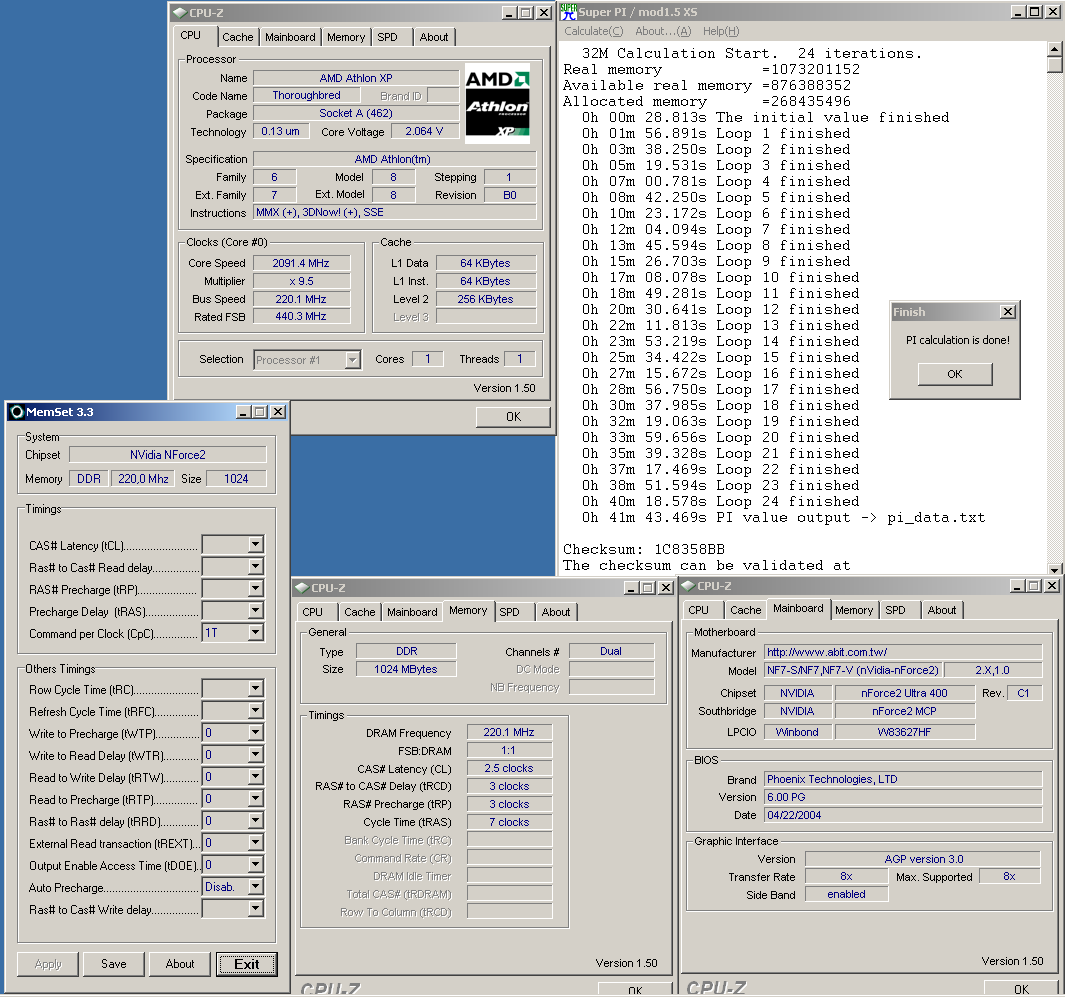Switch to Mainboard tab in top CPU-Z

pos(290,37)
